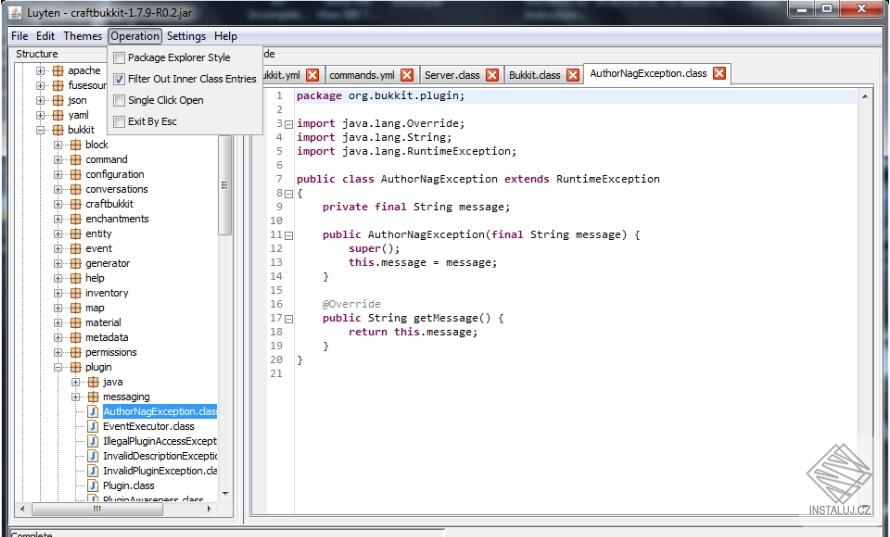Viewport: 890px width, 537px height.
Task: Click the Java class icon beside AuthorNagException.class
Action: point(94,411)
